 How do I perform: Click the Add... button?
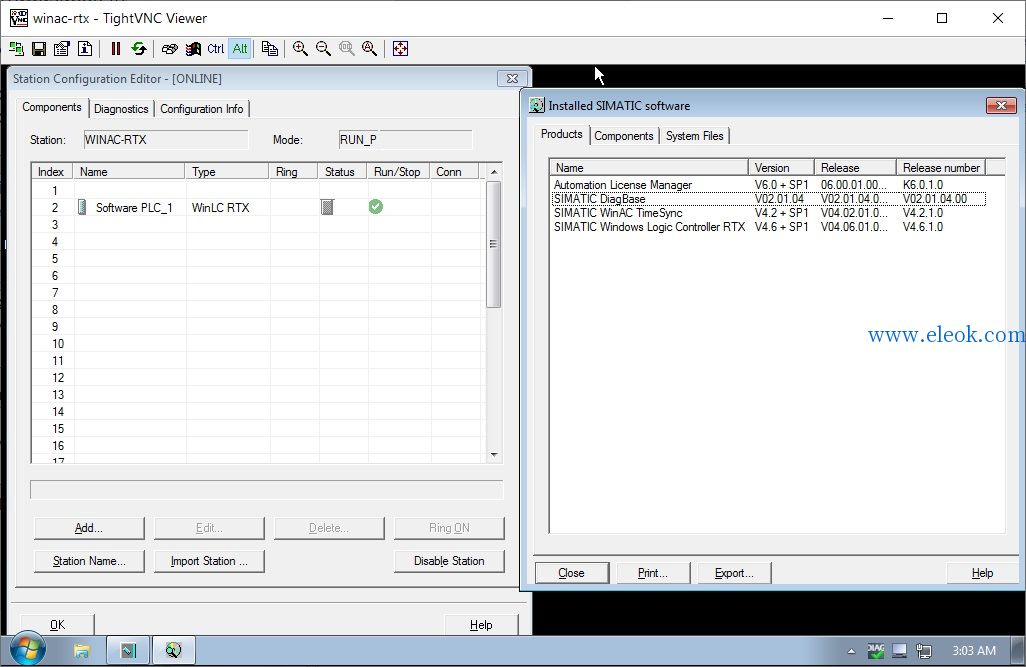89,528
